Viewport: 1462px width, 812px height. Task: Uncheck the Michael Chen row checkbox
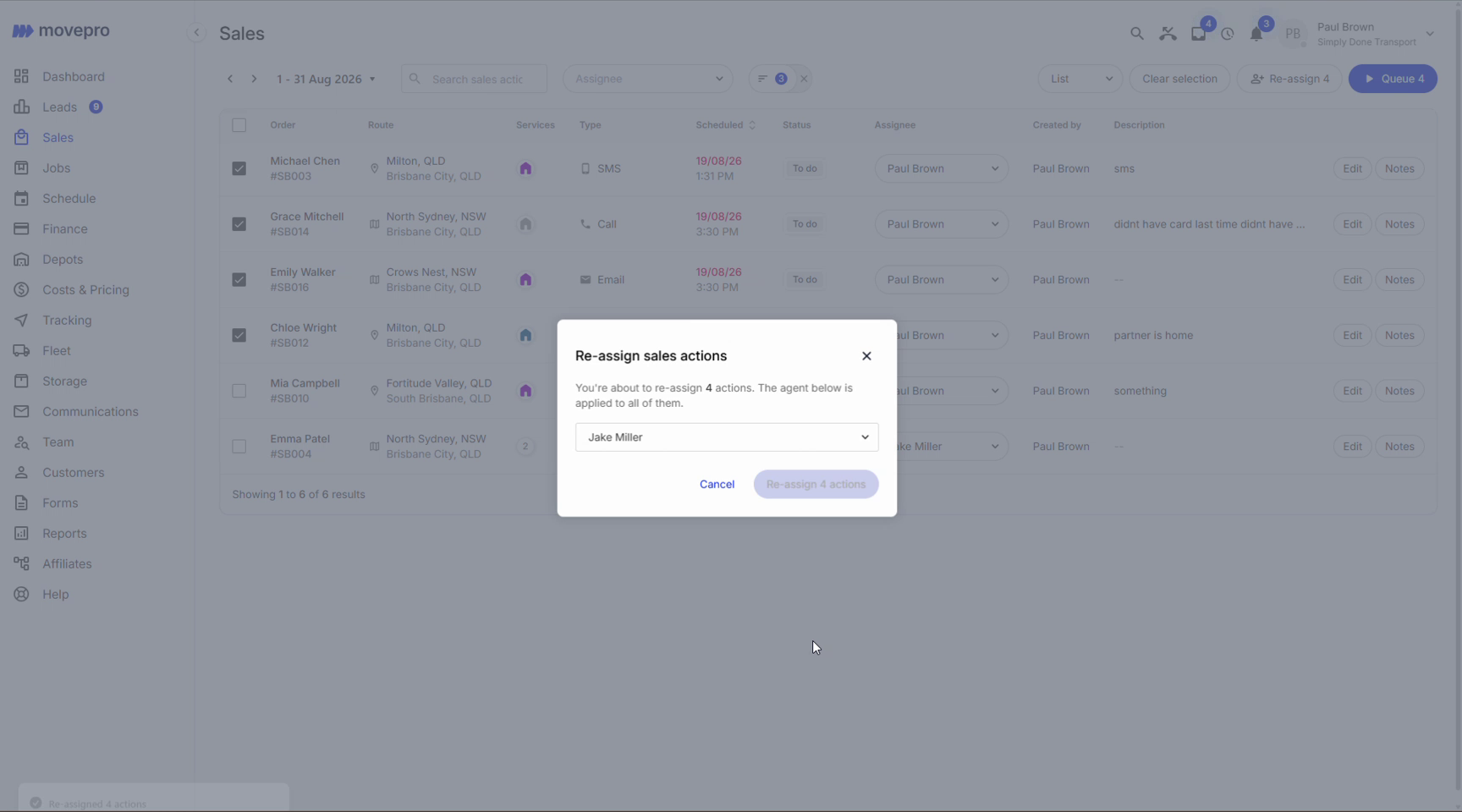tap(239, 168)
